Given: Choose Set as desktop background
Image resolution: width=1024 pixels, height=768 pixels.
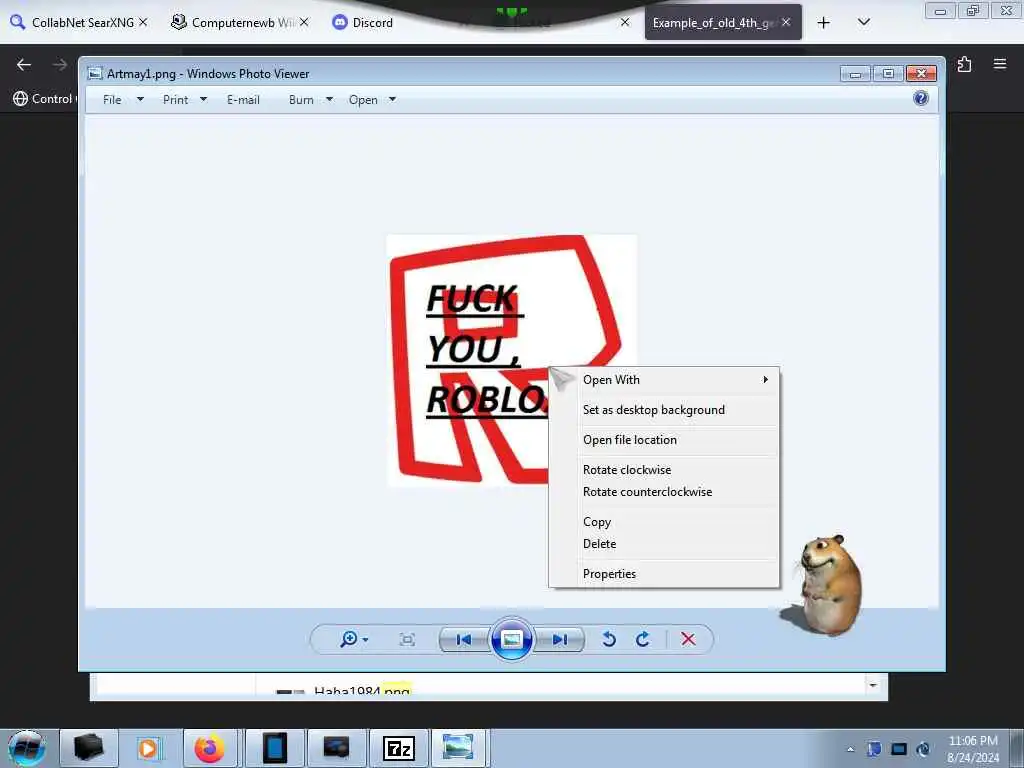Looking at the screenshot, I should (x=664, y=409).
